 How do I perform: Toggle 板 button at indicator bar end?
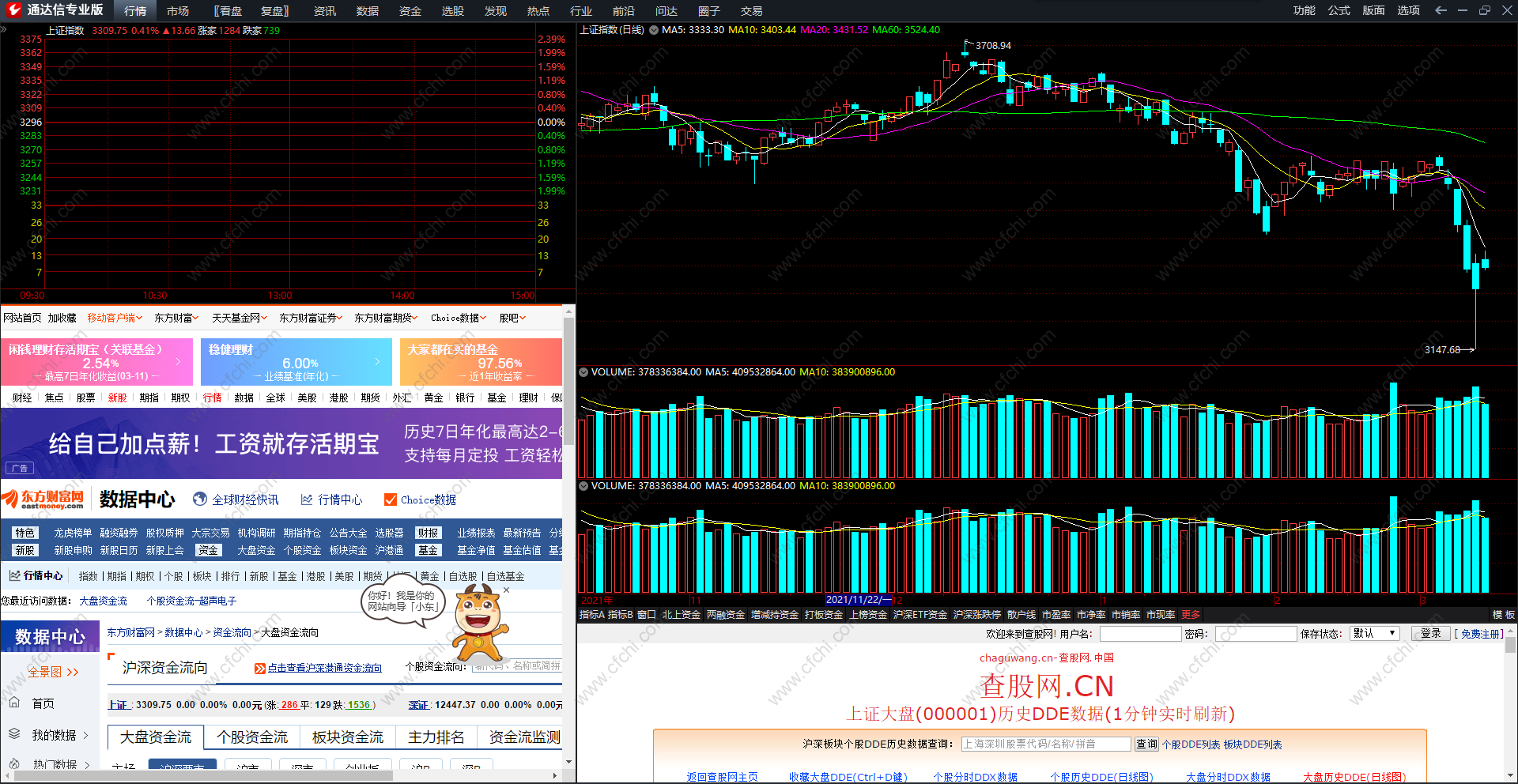click(1510, 615)
